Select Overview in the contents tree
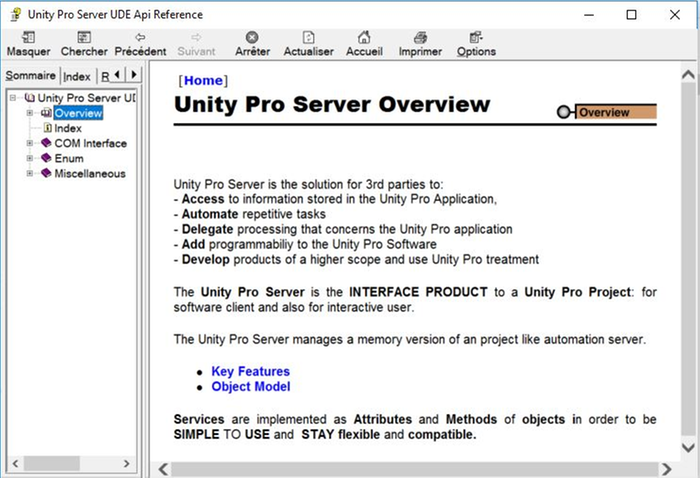Screen dimensions: 700x478 point(78,113)
